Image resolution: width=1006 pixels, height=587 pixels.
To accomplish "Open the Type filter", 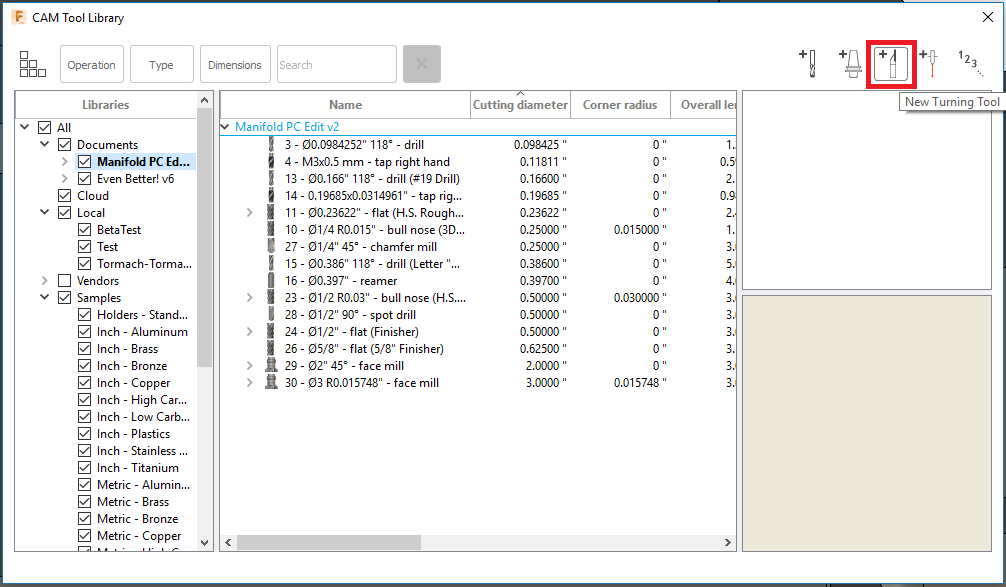I will pos(162,64).
